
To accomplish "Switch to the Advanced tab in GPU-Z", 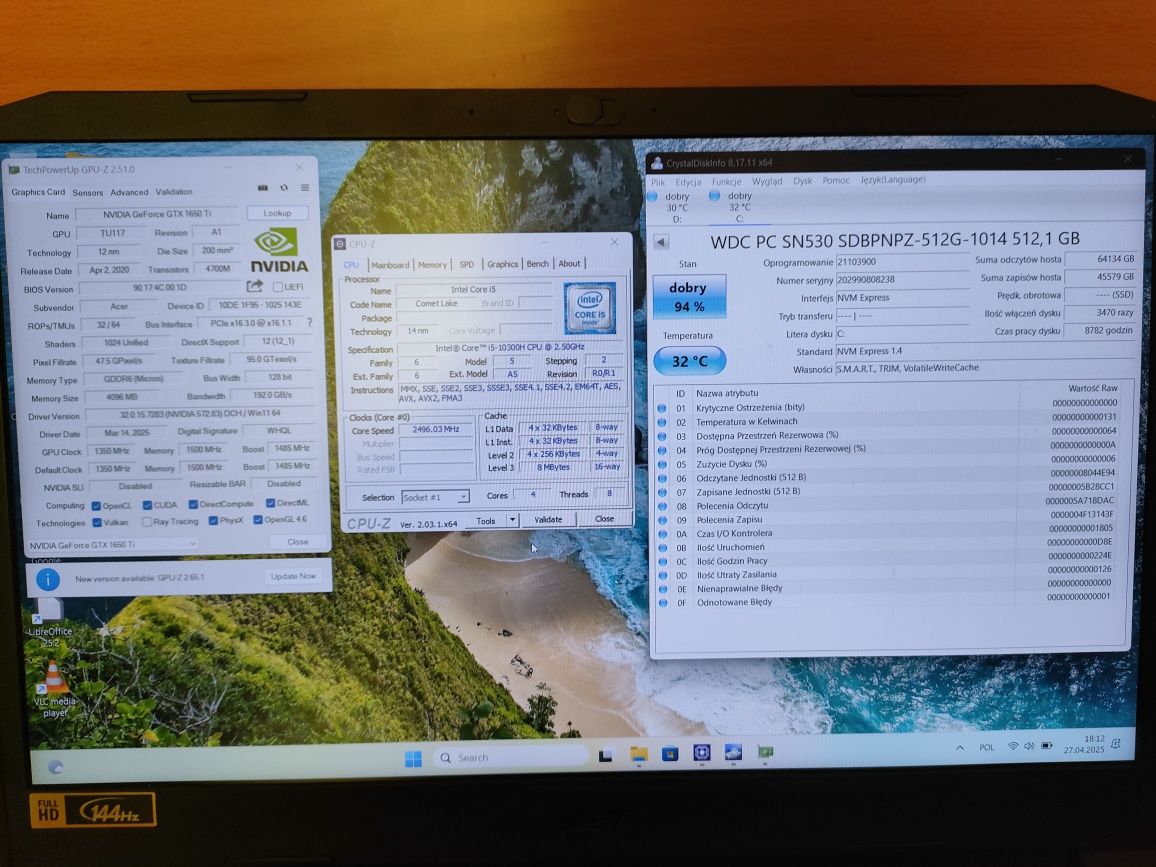I will tap(129, 192).
